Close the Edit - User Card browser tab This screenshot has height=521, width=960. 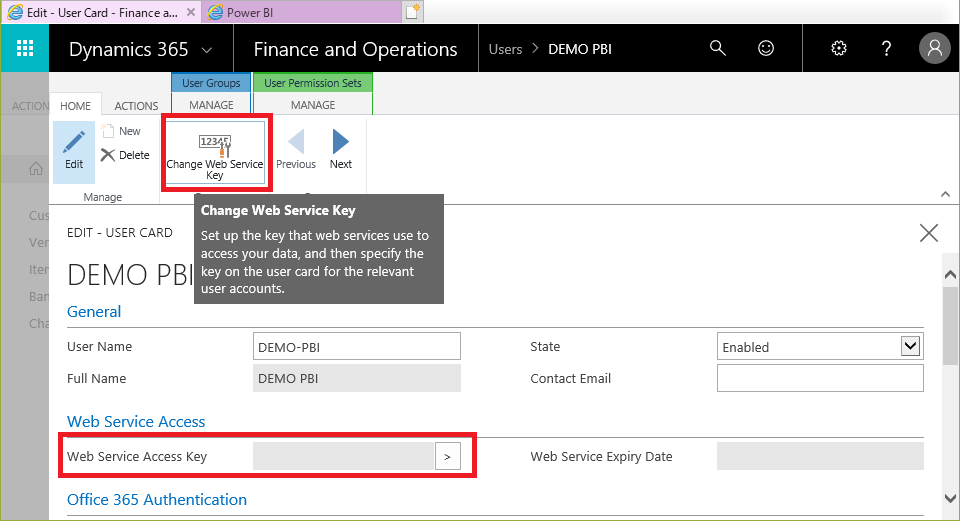coord(191,12)
